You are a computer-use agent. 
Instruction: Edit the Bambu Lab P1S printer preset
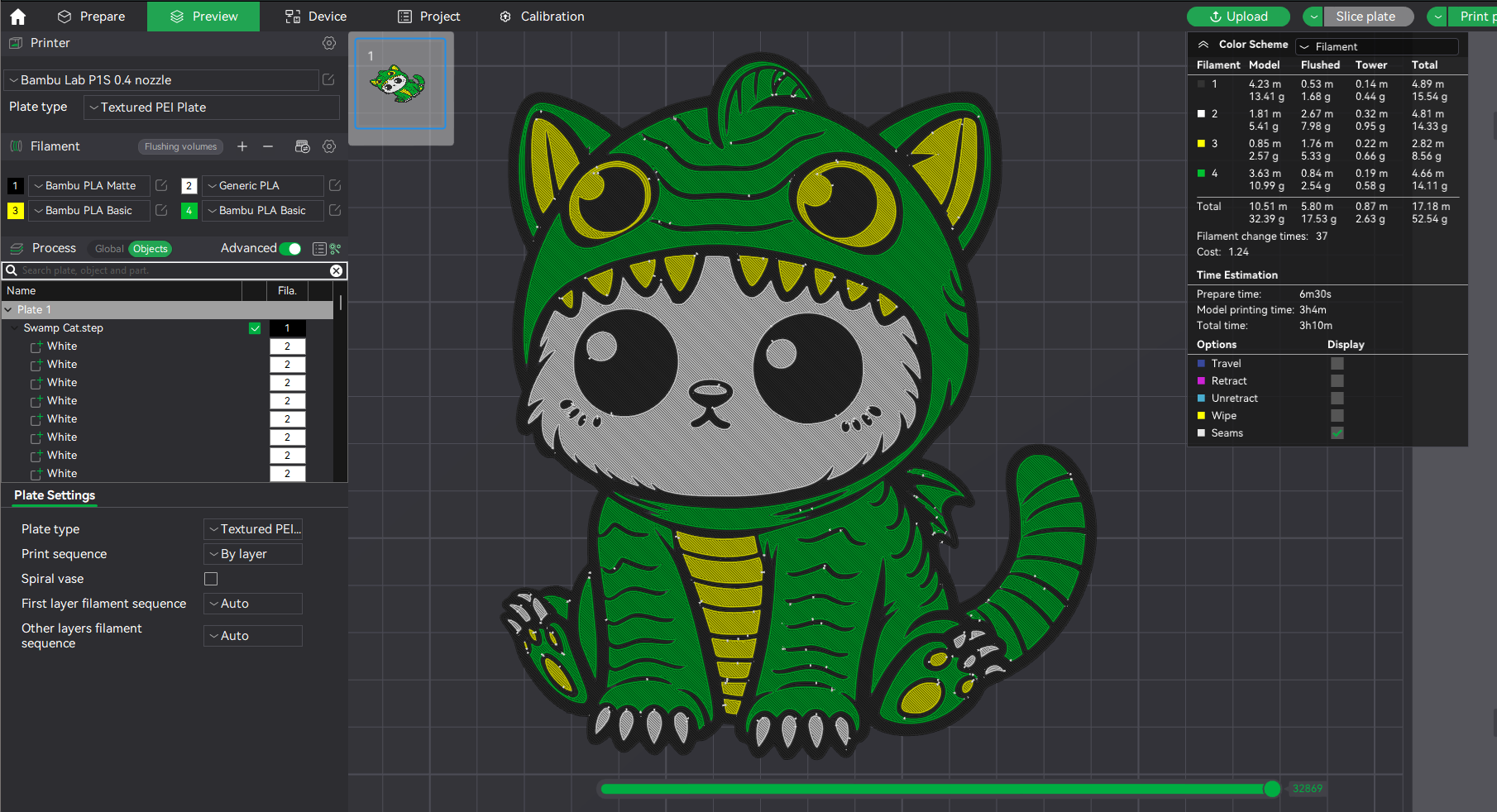328,79
